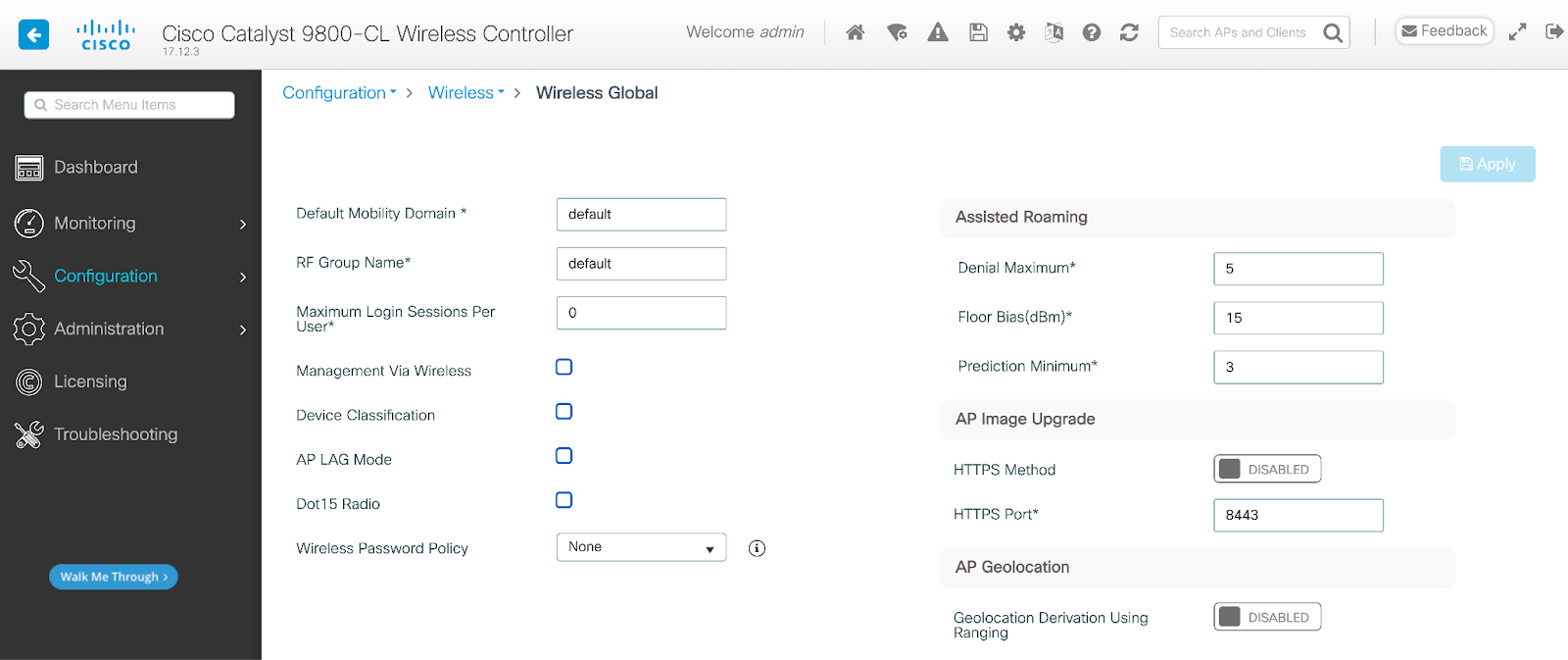Click the language translation icon
Screen dimensions: 1568x660
click(1053, 32)
